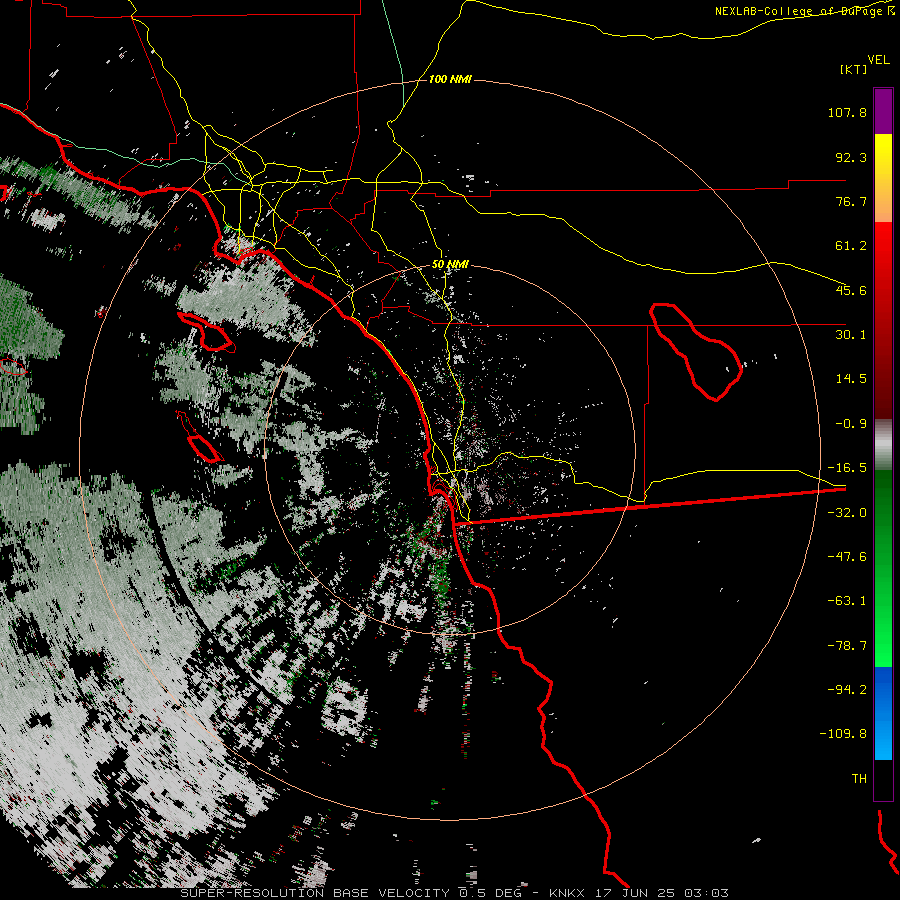Screen dimensions: 900x900
Task: Click the -78.7 scale value
Action: click(847, 646)
